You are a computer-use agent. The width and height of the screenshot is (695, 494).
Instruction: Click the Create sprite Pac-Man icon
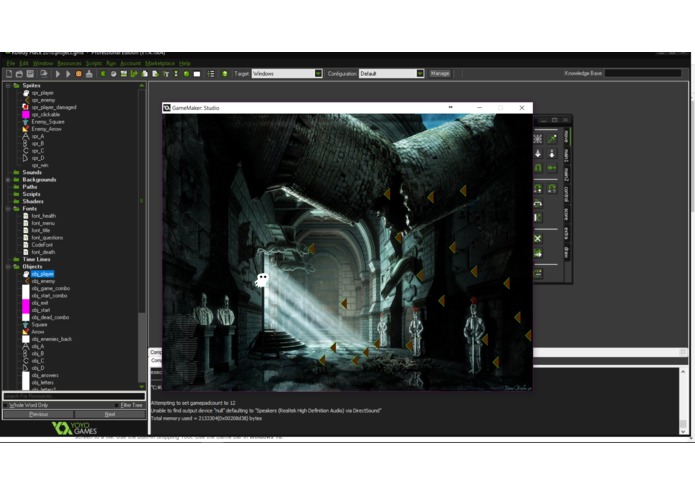coord(103,74)
